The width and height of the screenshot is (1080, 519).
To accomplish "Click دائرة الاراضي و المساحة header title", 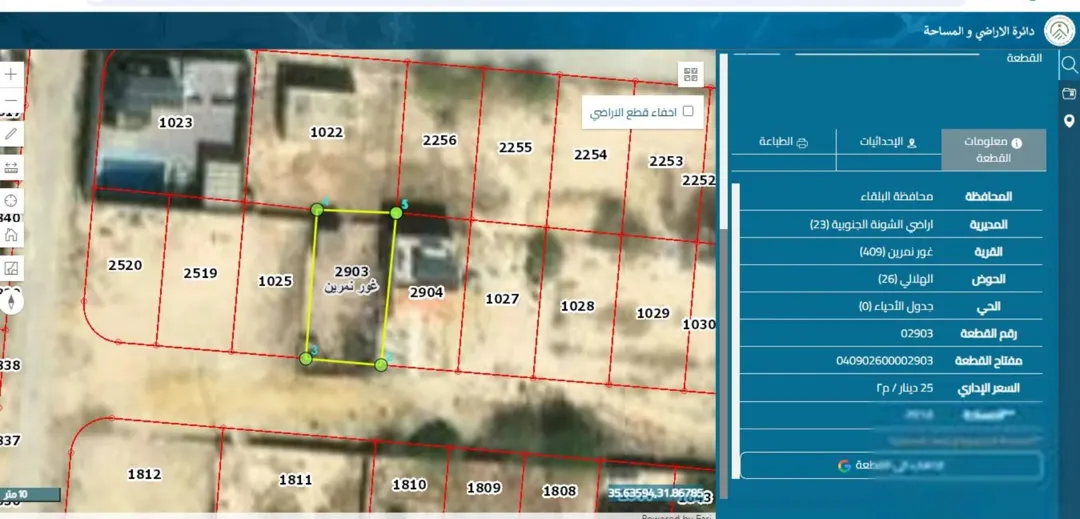I will [x=979, y=32].
